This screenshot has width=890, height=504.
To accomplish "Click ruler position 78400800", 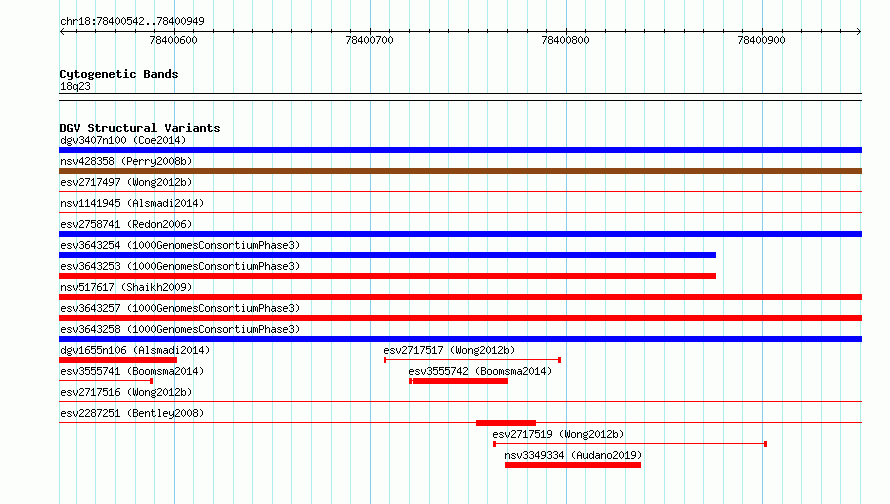I will pyautogui.click(x=565, y=40).
